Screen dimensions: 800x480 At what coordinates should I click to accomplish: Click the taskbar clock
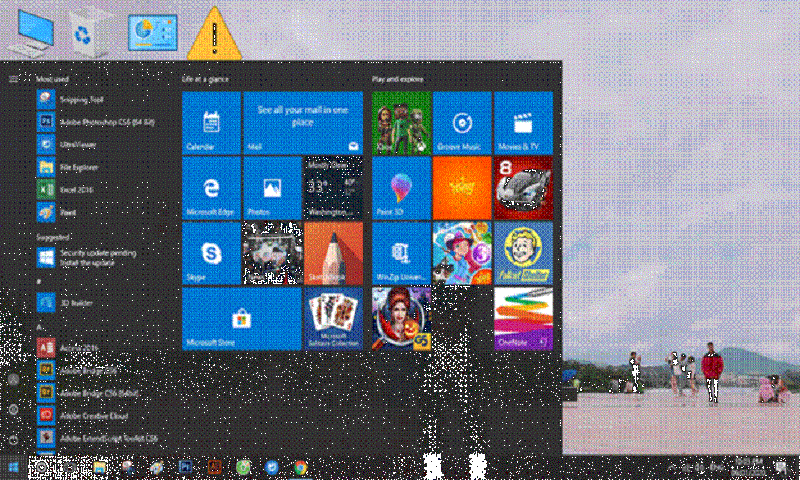coord(748,466)
